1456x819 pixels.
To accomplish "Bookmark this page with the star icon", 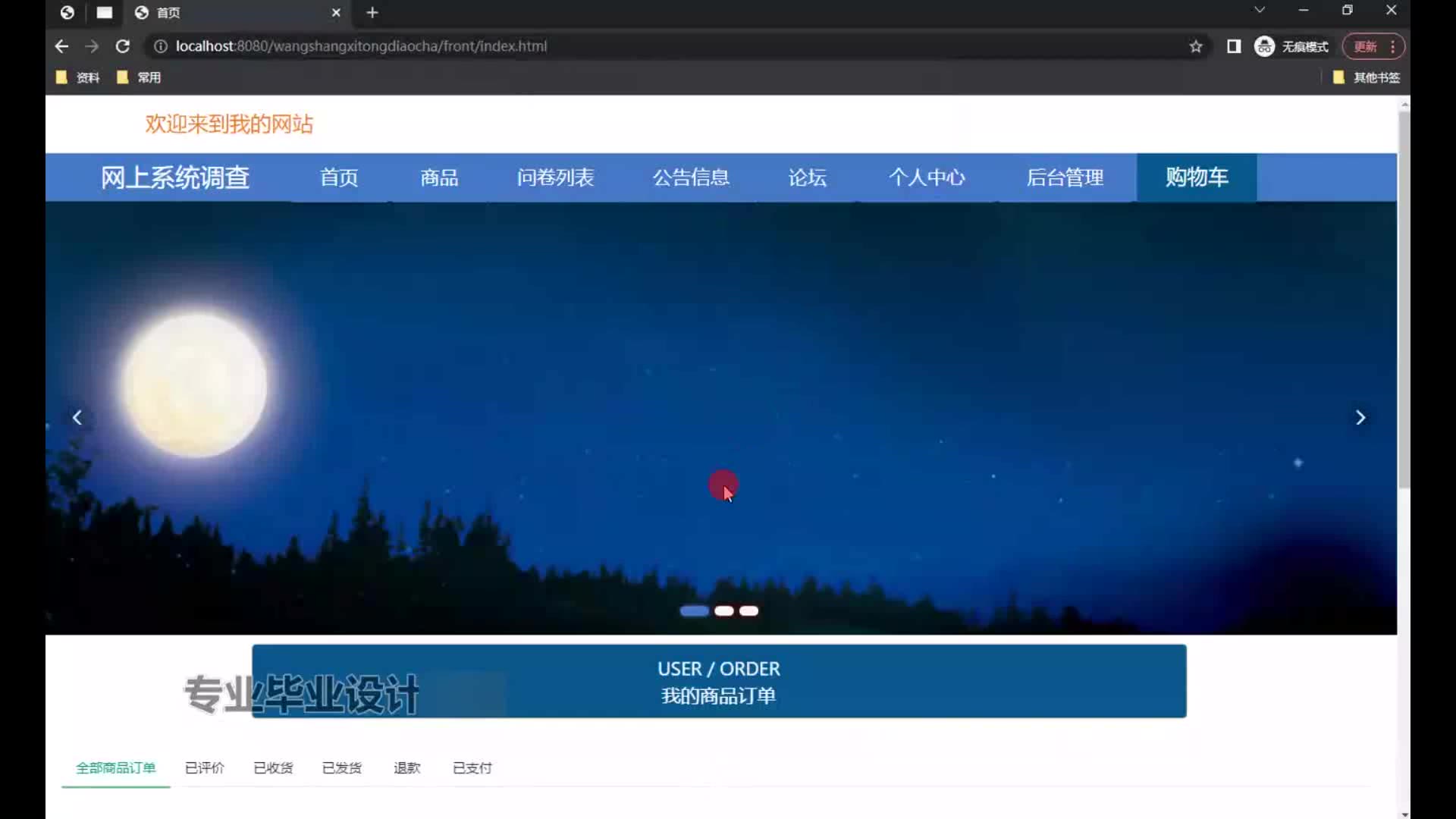I will pos(1196,46).
